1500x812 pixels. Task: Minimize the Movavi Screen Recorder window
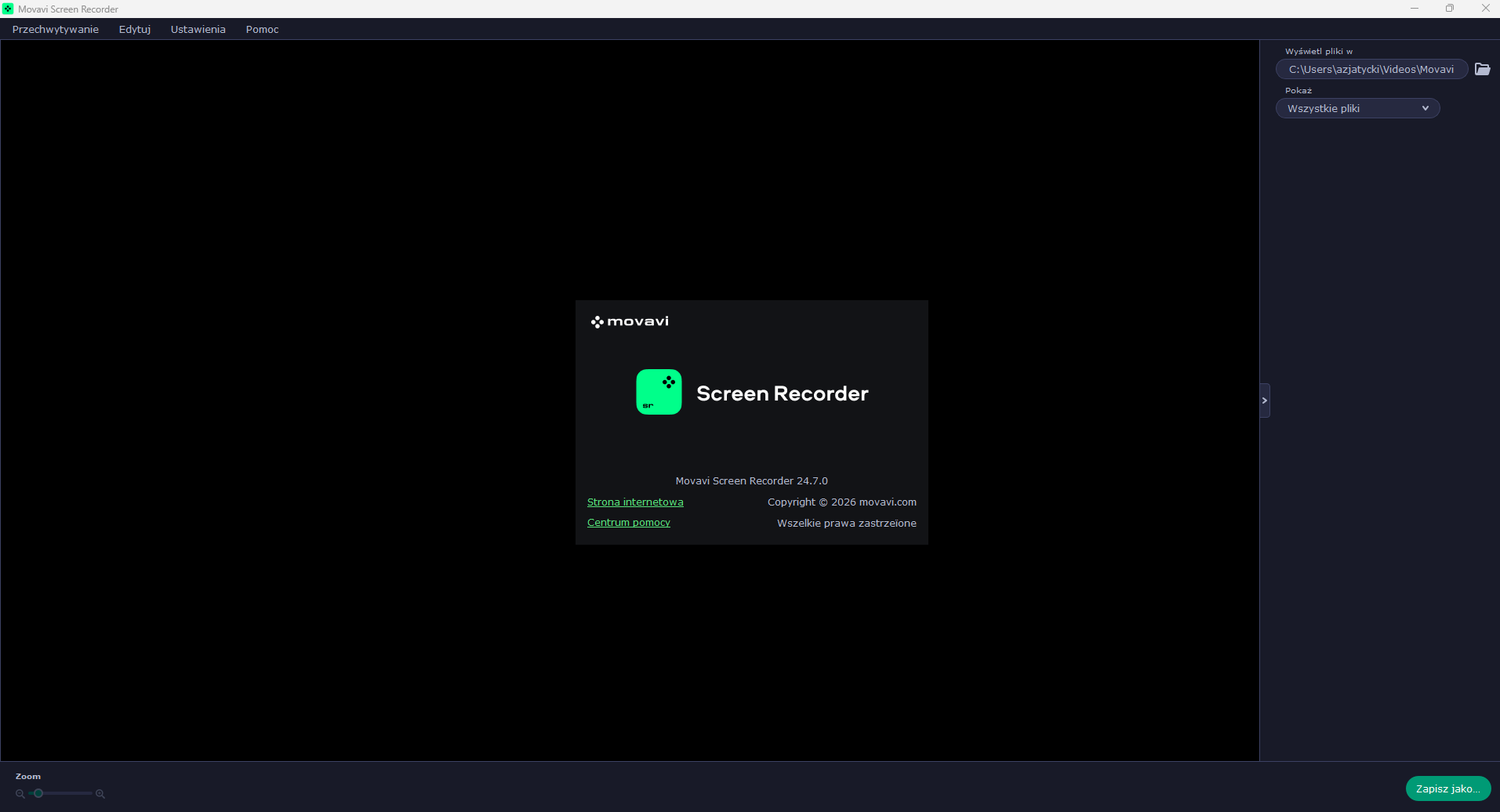1415,9
